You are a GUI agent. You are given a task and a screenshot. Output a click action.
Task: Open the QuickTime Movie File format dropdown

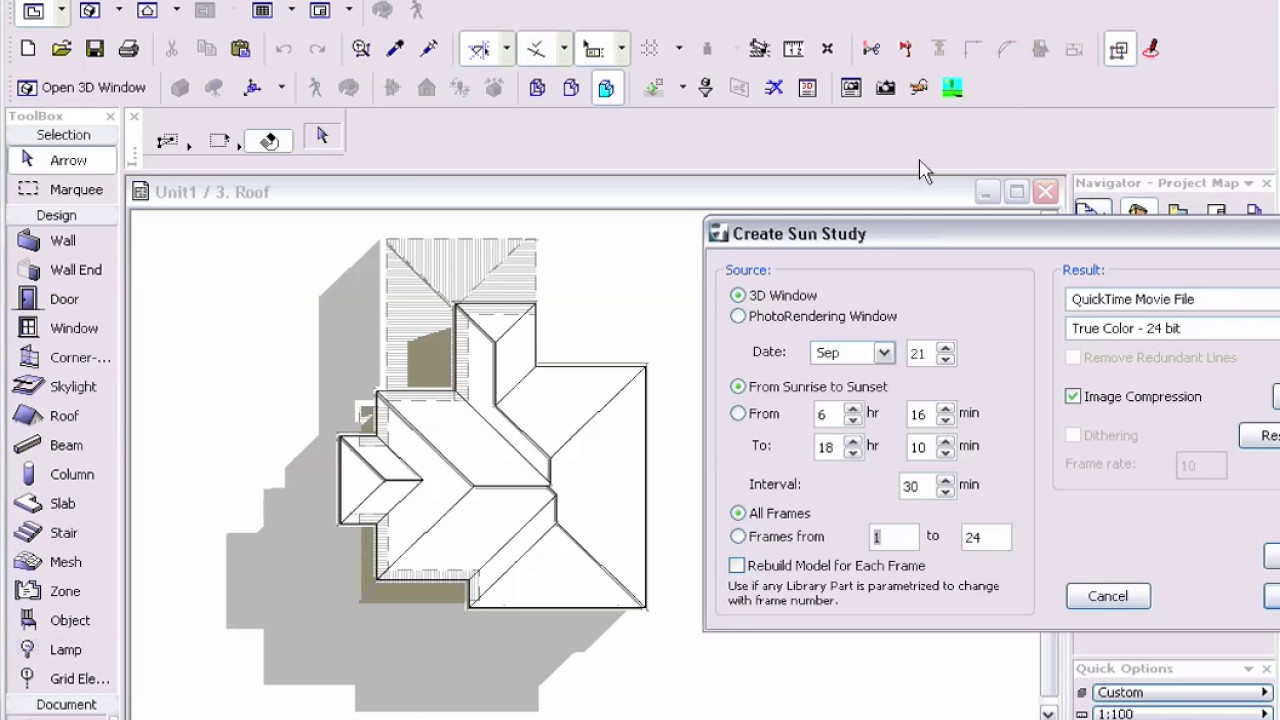pos(1172,299)
